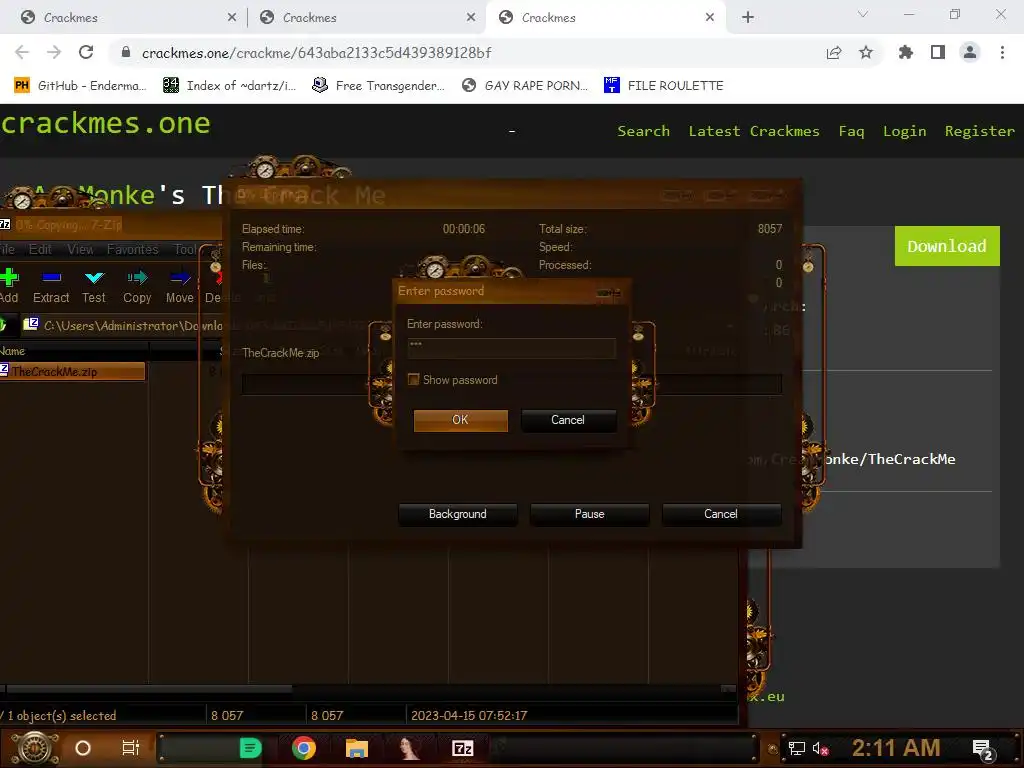The width and height of the screenshot is (1024, 768).
Task: Open the Chrome profile avatar
Action: [x=970, y=52]
